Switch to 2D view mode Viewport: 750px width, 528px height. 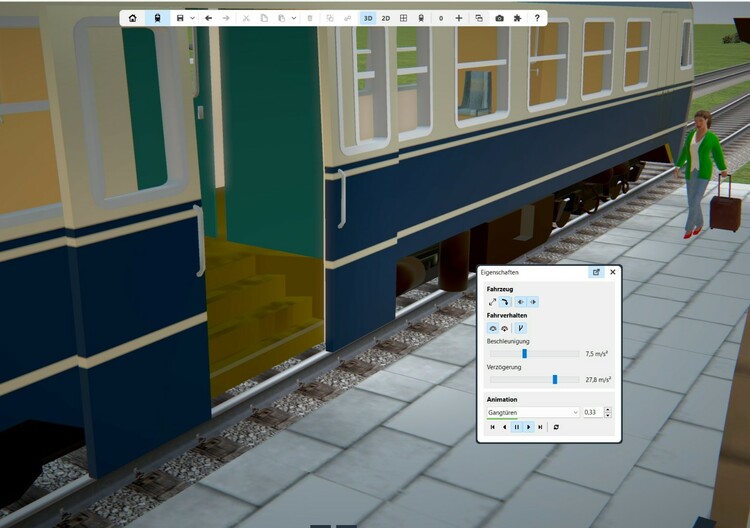(x=386, y=18)
